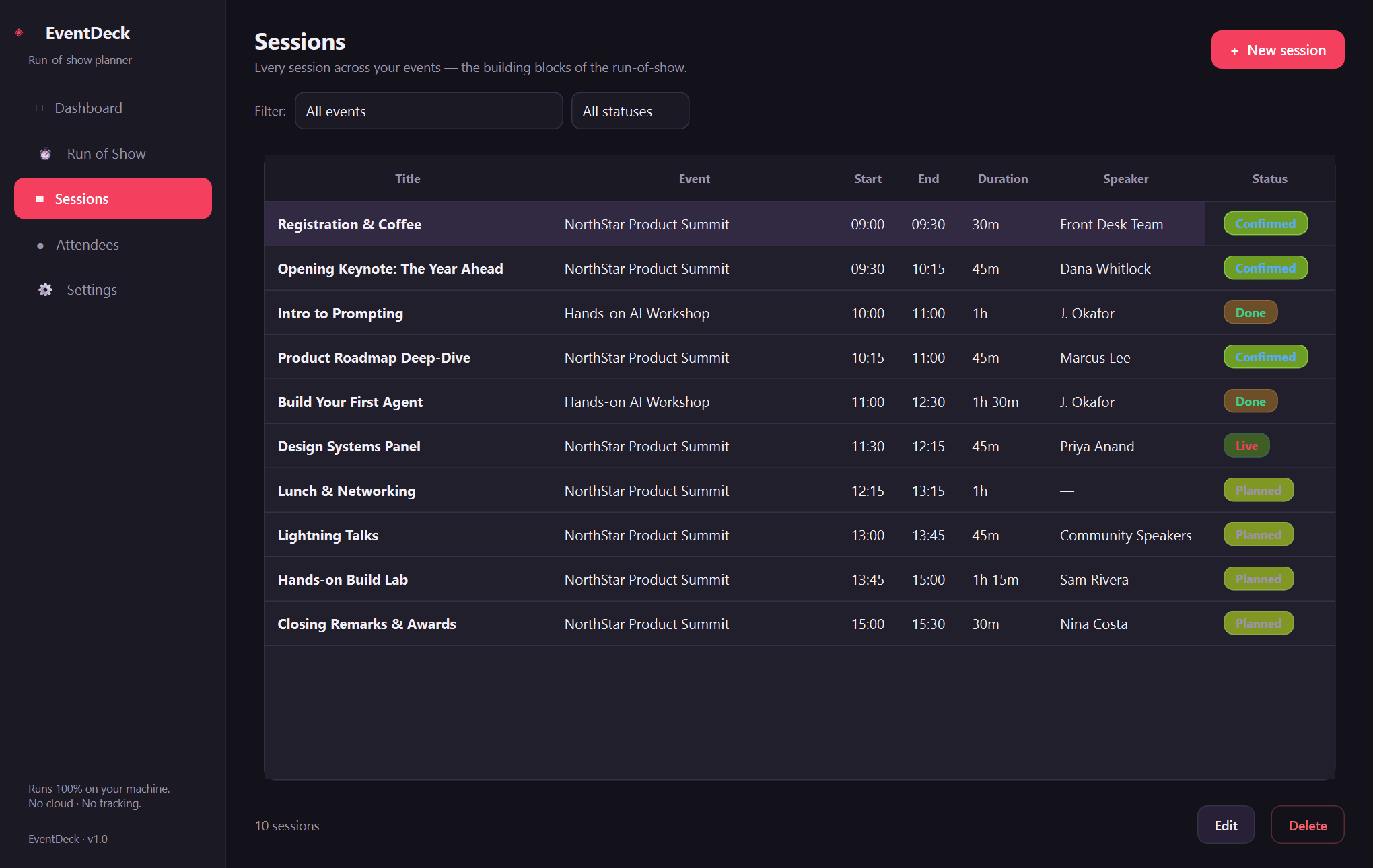Open the Dashboard page
1373x868 pixels.
[x=113, y=108]
